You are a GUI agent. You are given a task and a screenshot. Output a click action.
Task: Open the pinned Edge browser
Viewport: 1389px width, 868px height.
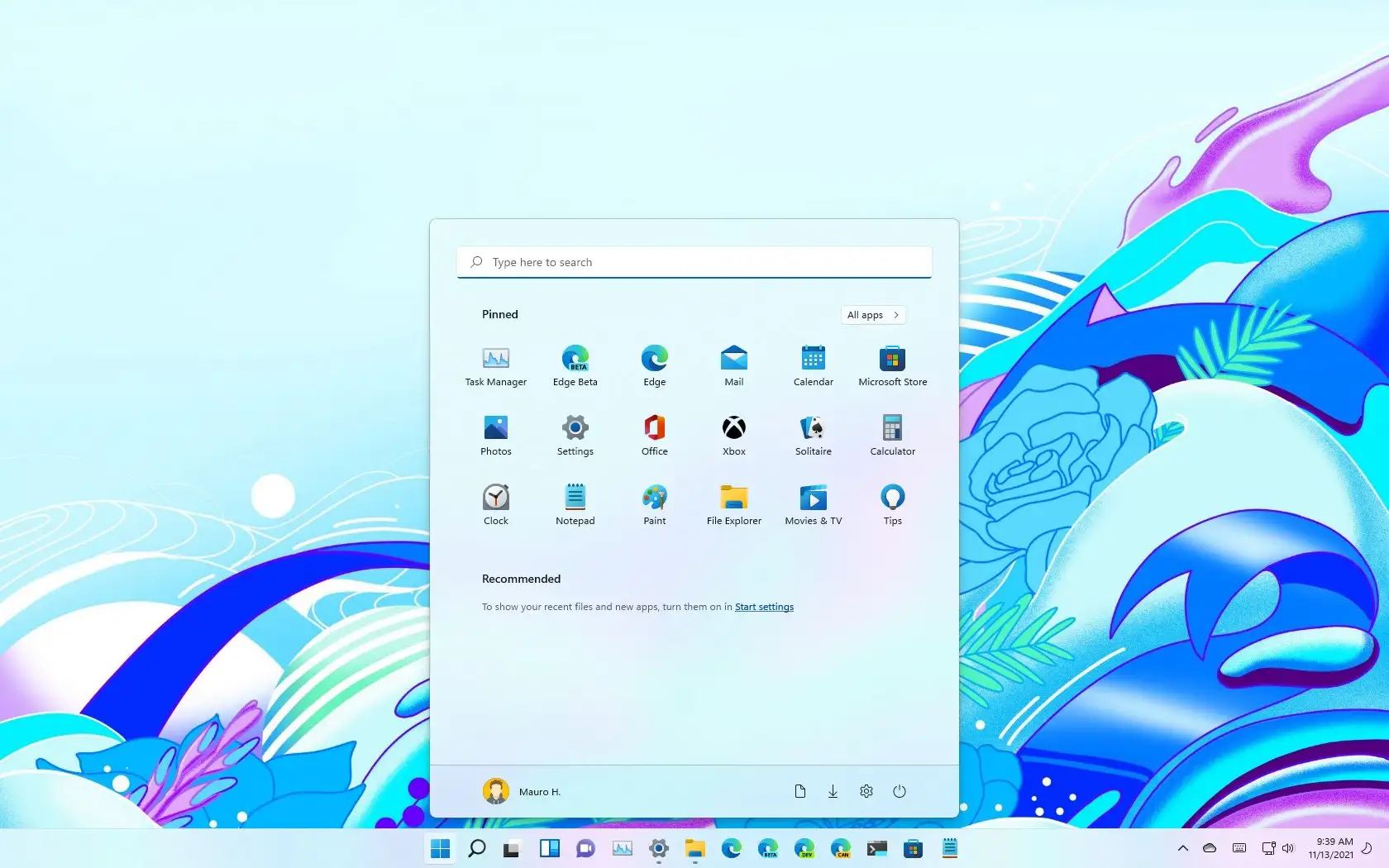point(654,367)
